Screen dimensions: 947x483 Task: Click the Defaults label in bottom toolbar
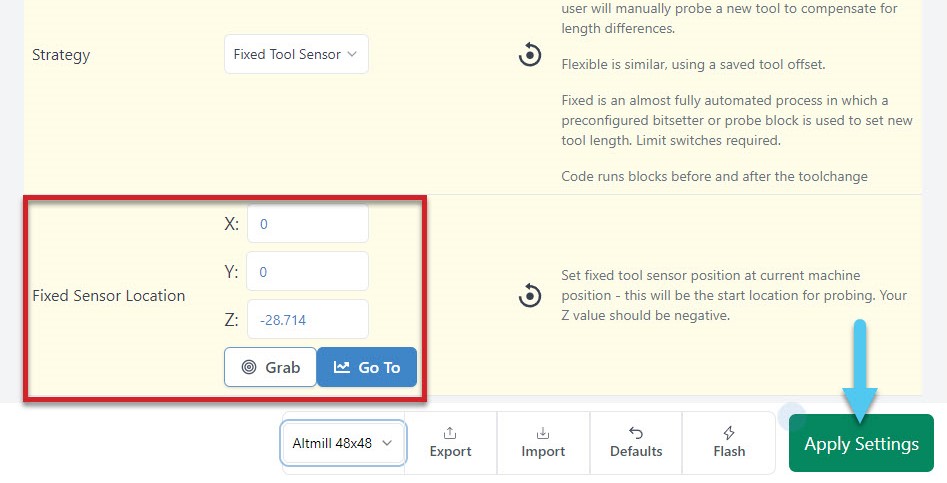(x=636, y=451)
